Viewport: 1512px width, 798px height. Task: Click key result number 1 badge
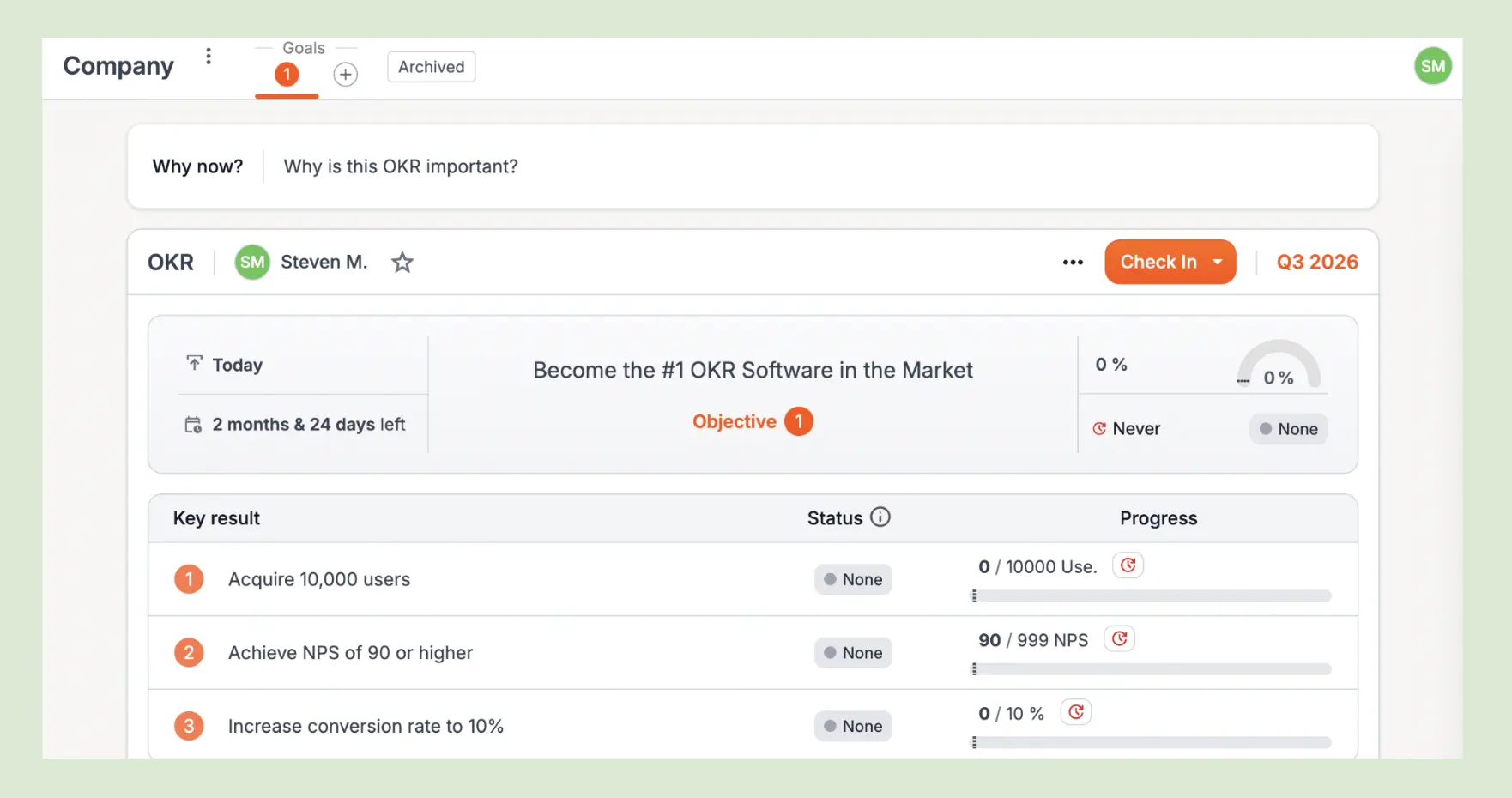coord(189,579)
